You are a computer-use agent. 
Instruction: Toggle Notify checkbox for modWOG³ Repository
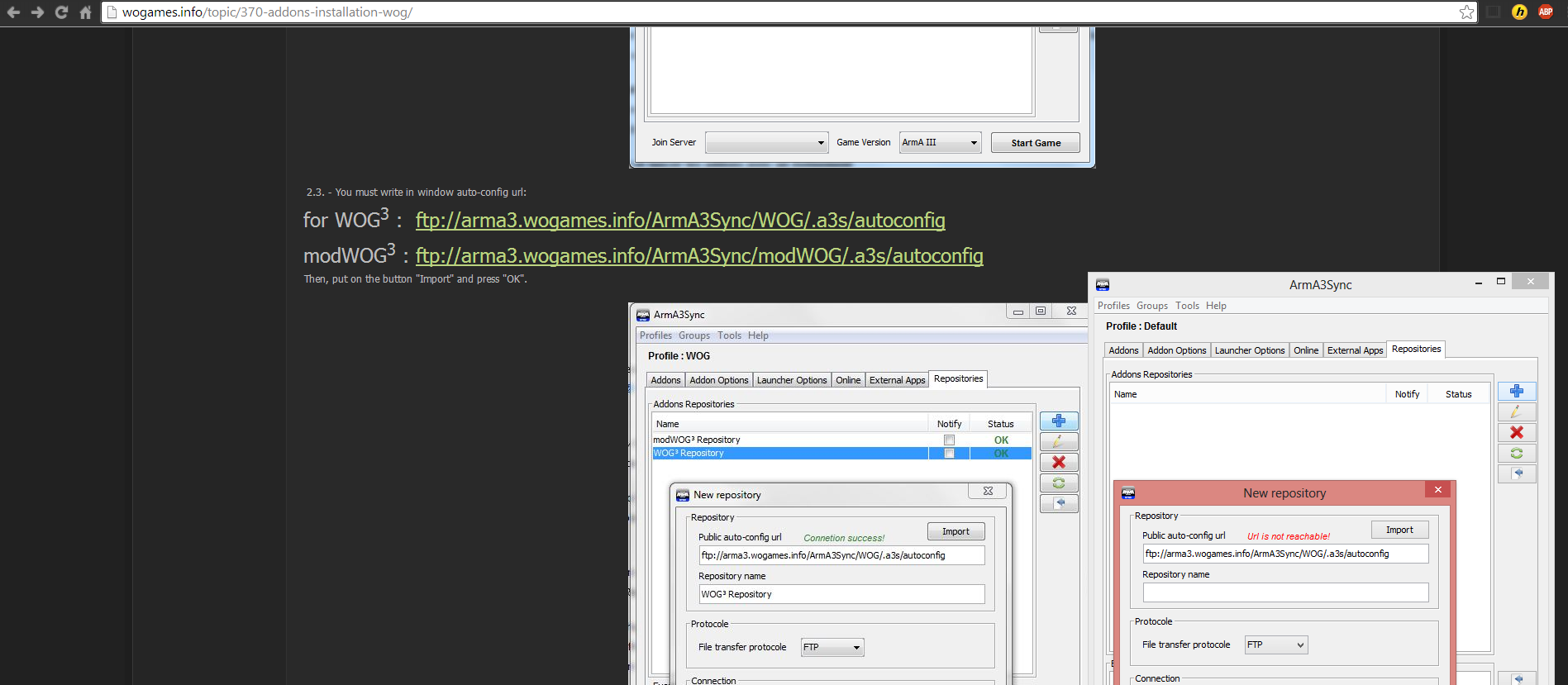coord(949,440)
